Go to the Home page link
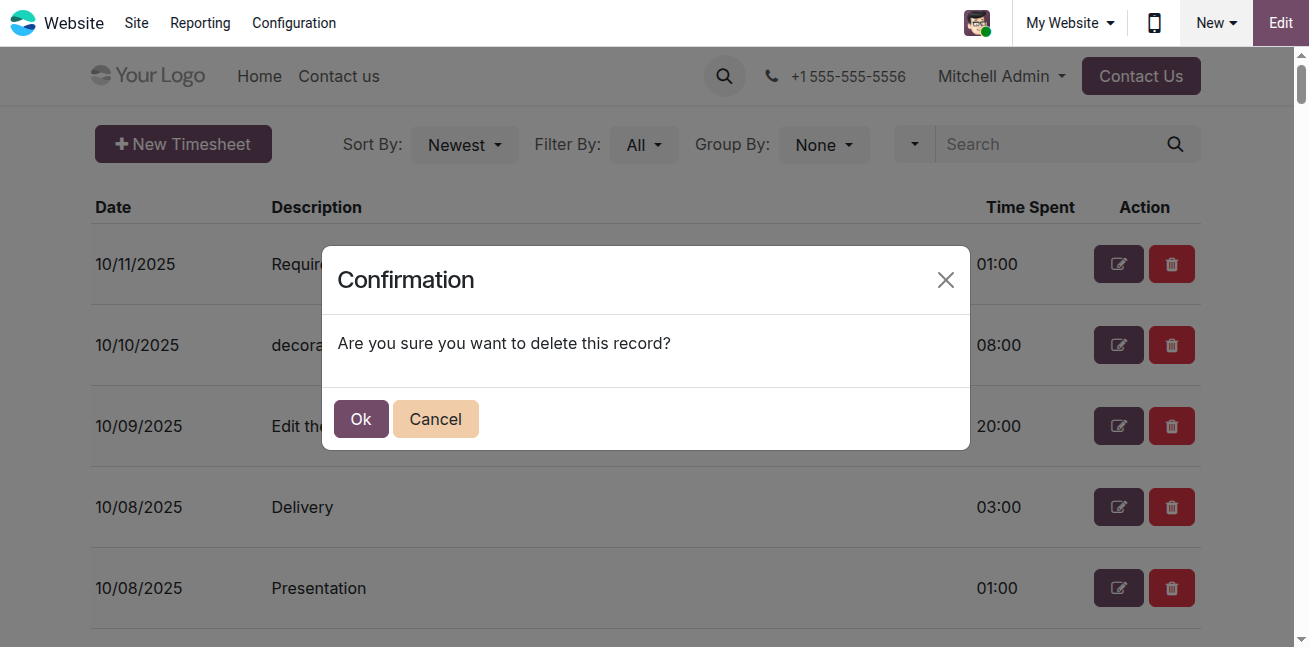This screenshot has width=1309, height=647. coord(259,76)
